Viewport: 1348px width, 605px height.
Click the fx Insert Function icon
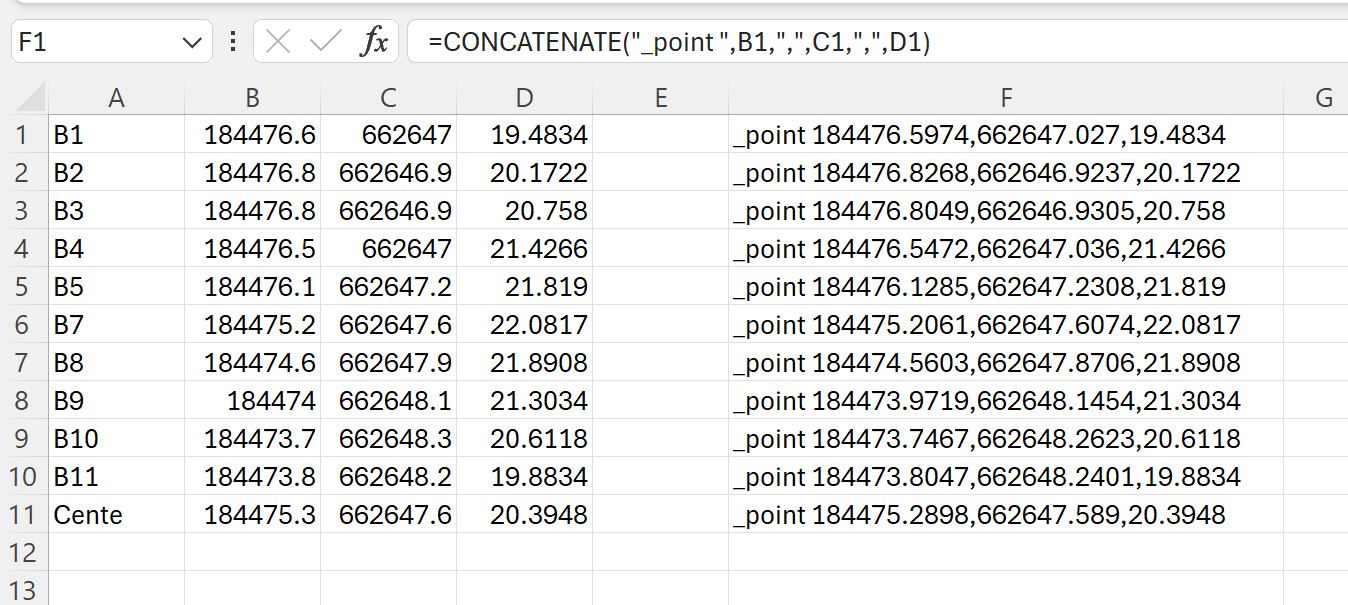point(375,42)
